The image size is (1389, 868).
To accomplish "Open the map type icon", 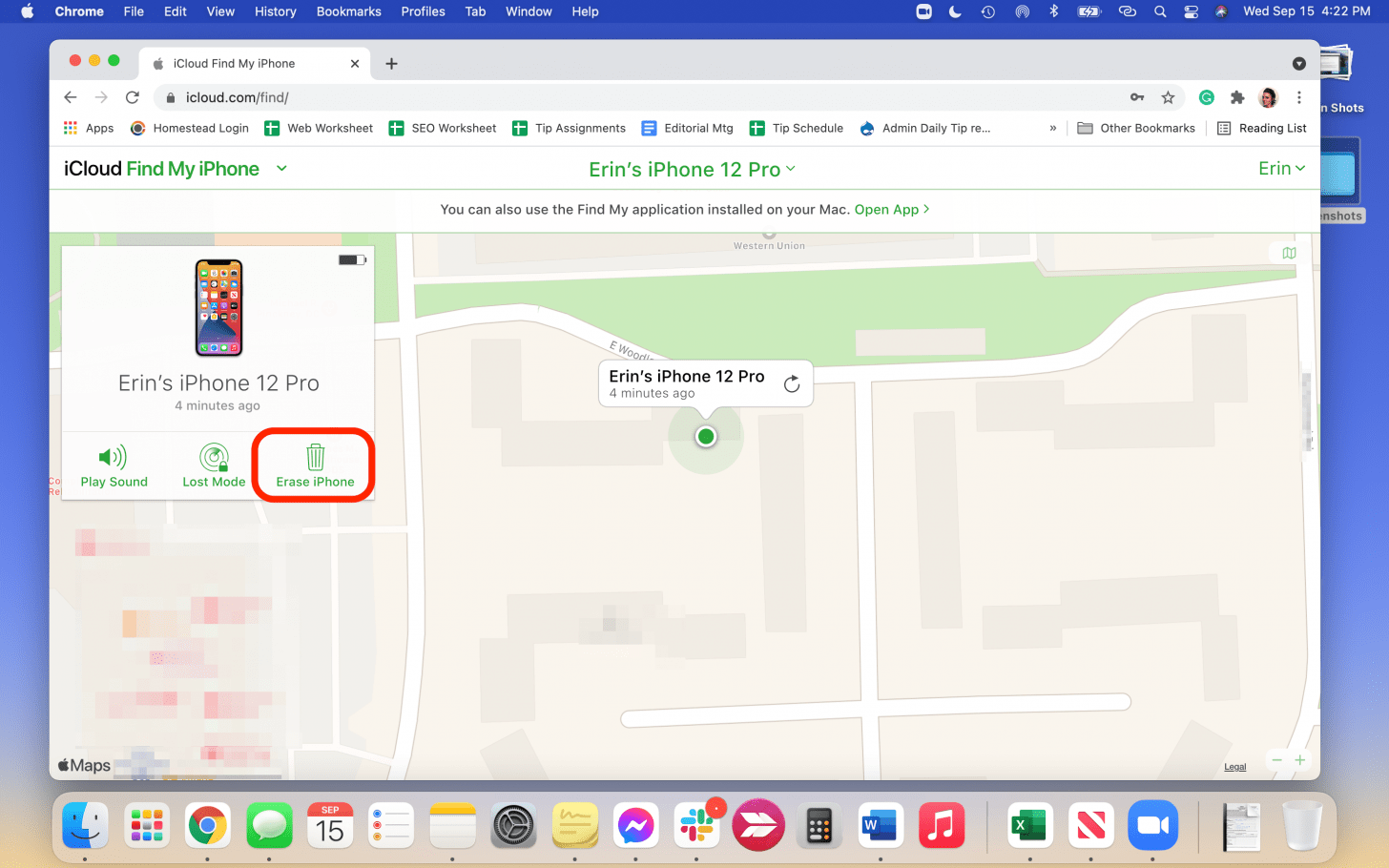I will (1289, 253).
